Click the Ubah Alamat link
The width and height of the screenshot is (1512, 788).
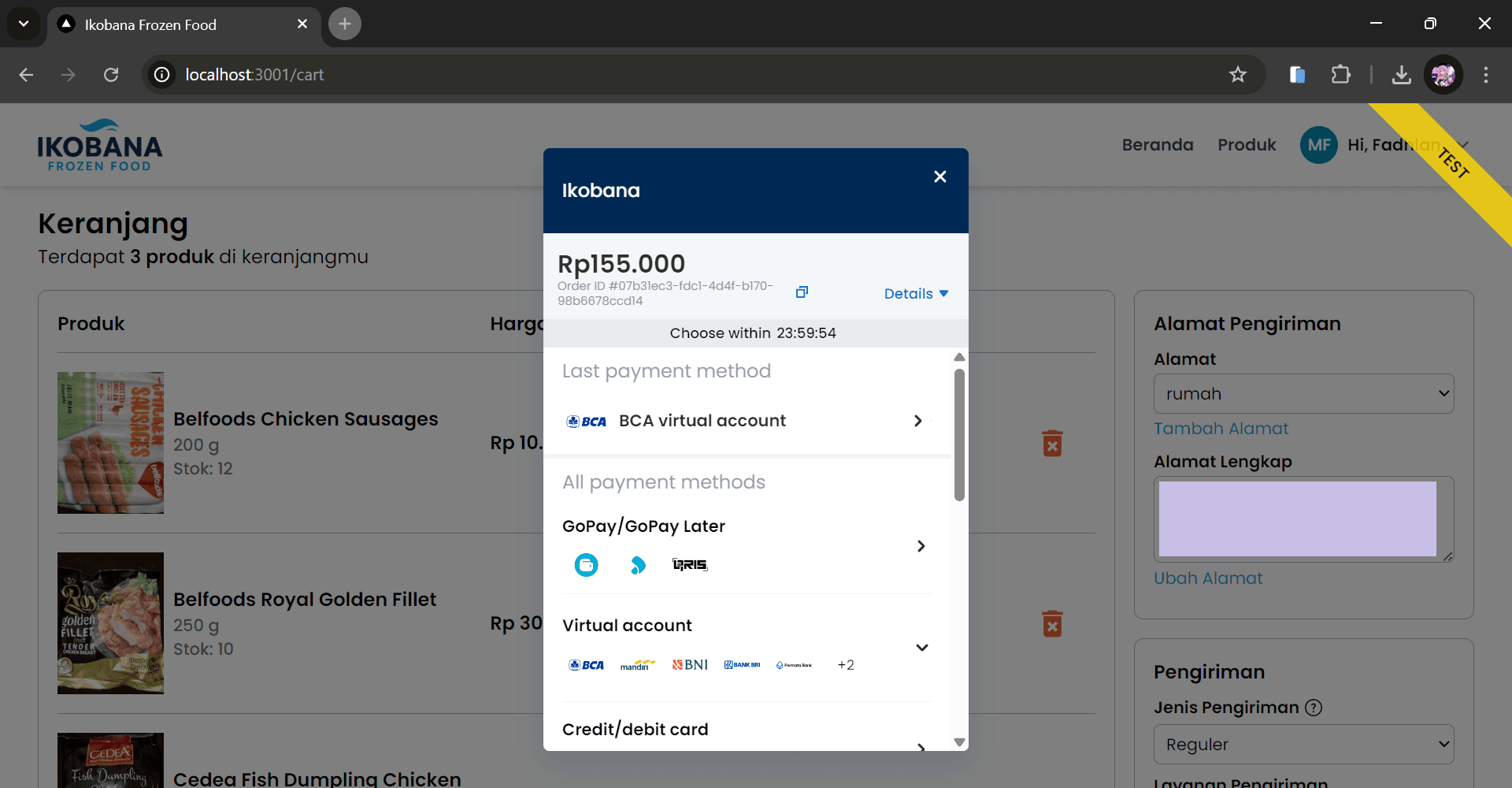pyautogui.click(x=1207, y=578)
